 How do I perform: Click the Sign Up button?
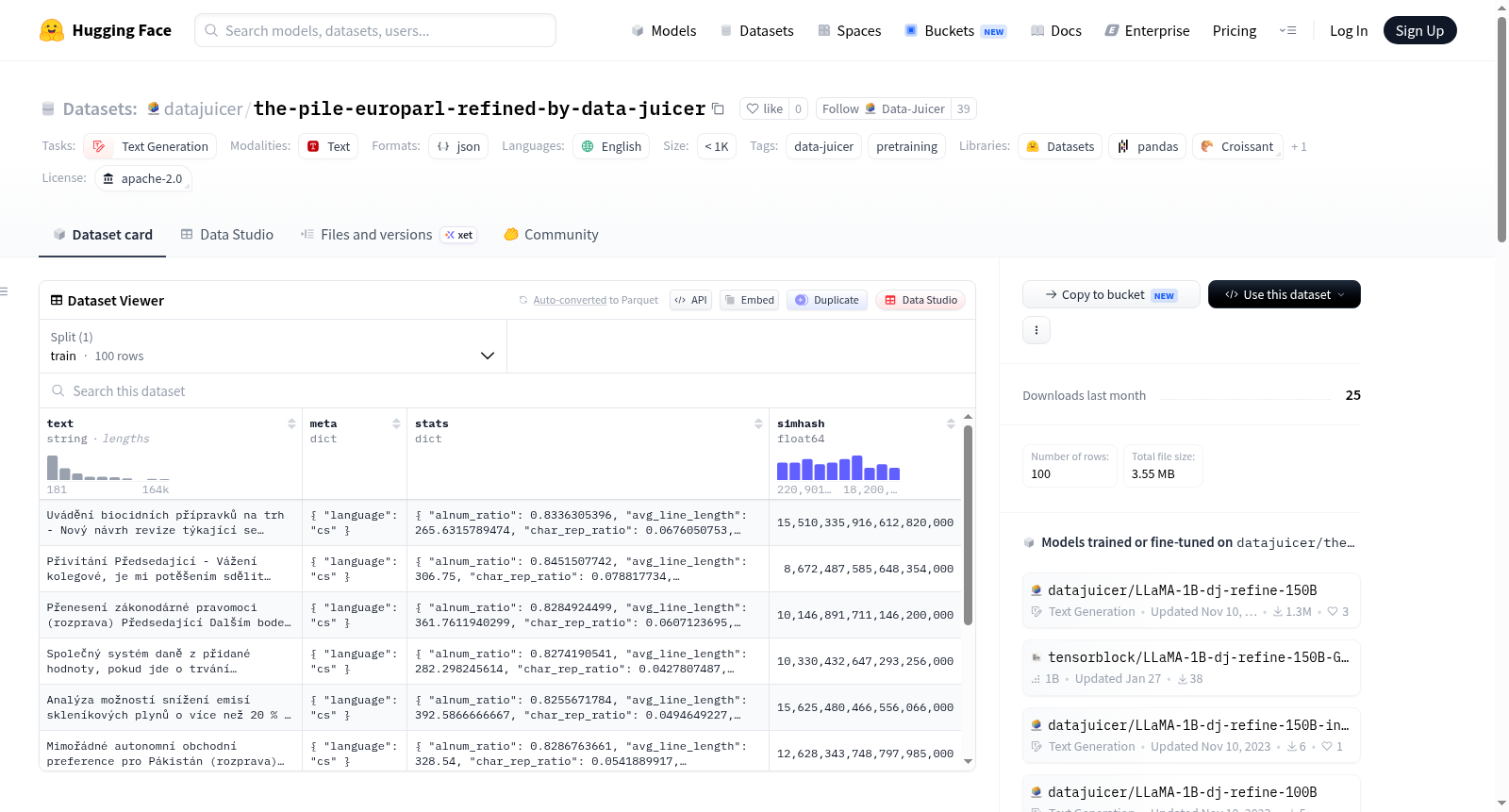click(x=1419, y=30)
